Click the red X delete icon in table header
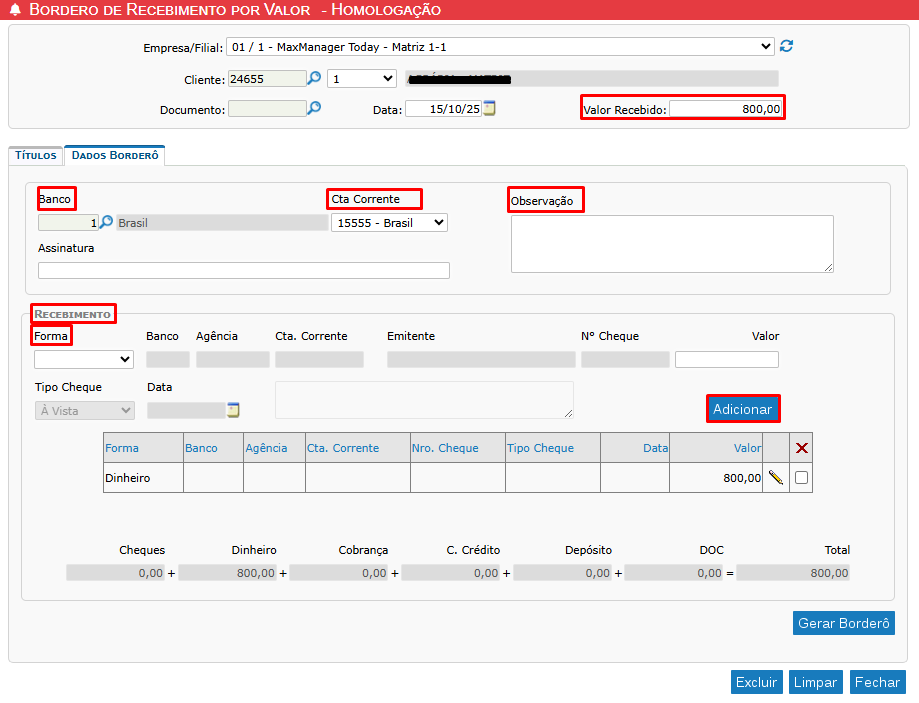The width and height of the screenshot is (919, 703). tap(801, 448)
